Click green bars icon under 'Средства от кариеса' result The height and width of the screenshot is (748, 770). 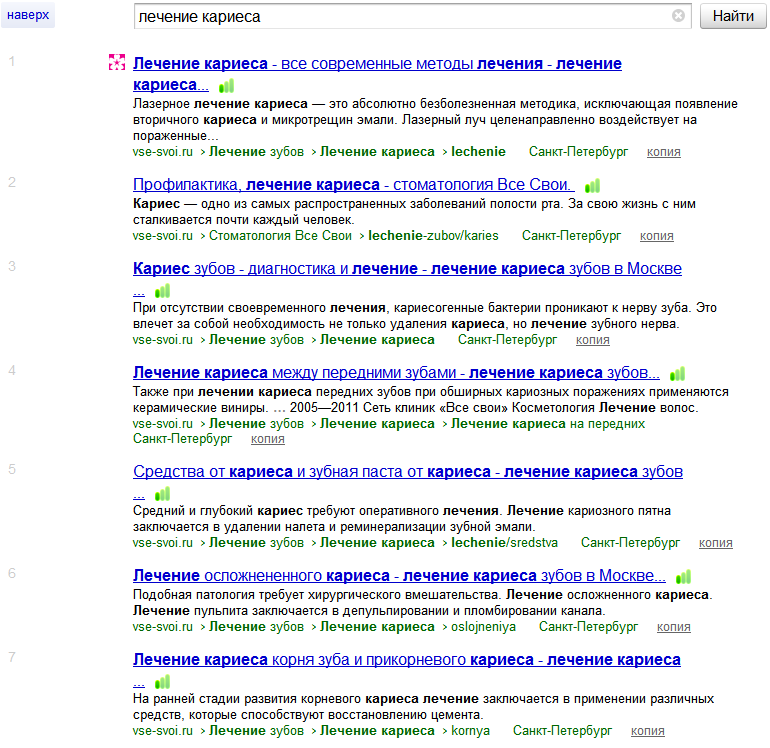163,494
